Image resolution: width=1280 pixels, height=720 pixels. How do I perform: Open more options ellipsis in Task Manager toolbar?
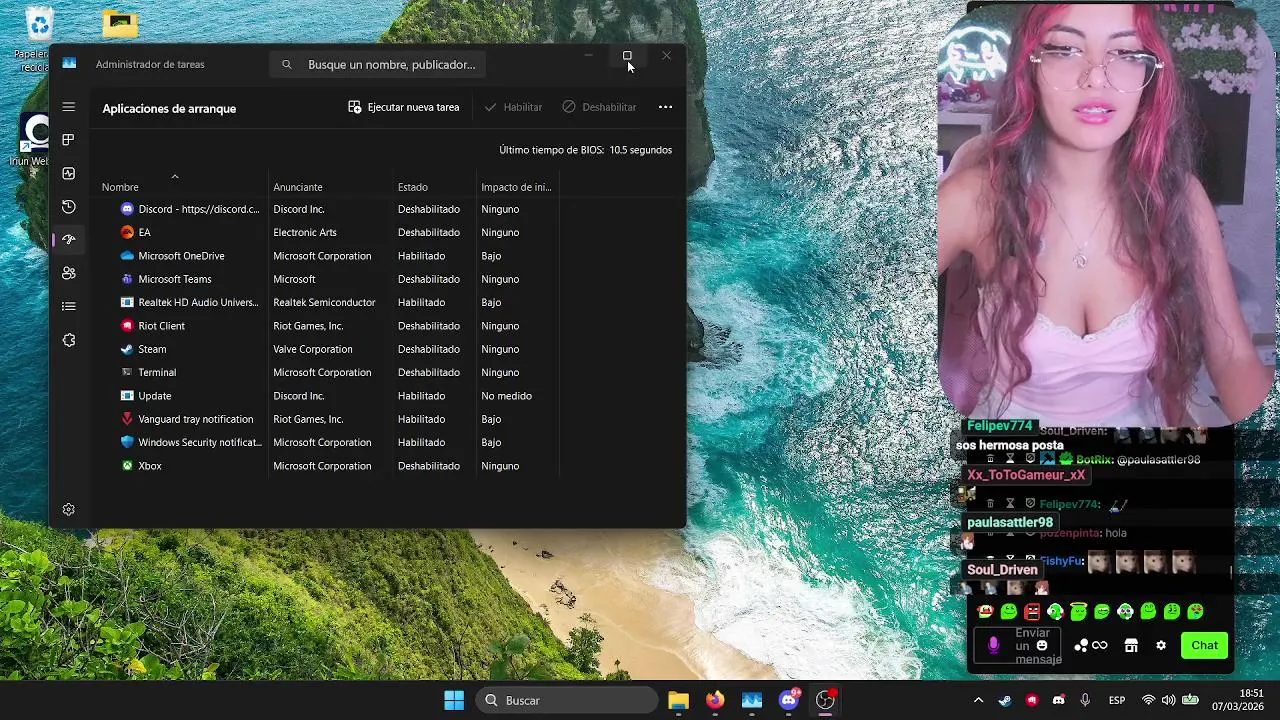[665, 107]
